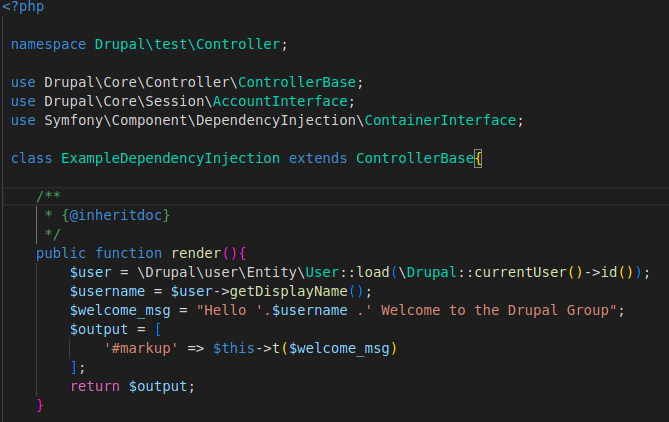Place cursor on namespace keyword
This screenshot has width=669, height=422.
click(x=48, y=44)
